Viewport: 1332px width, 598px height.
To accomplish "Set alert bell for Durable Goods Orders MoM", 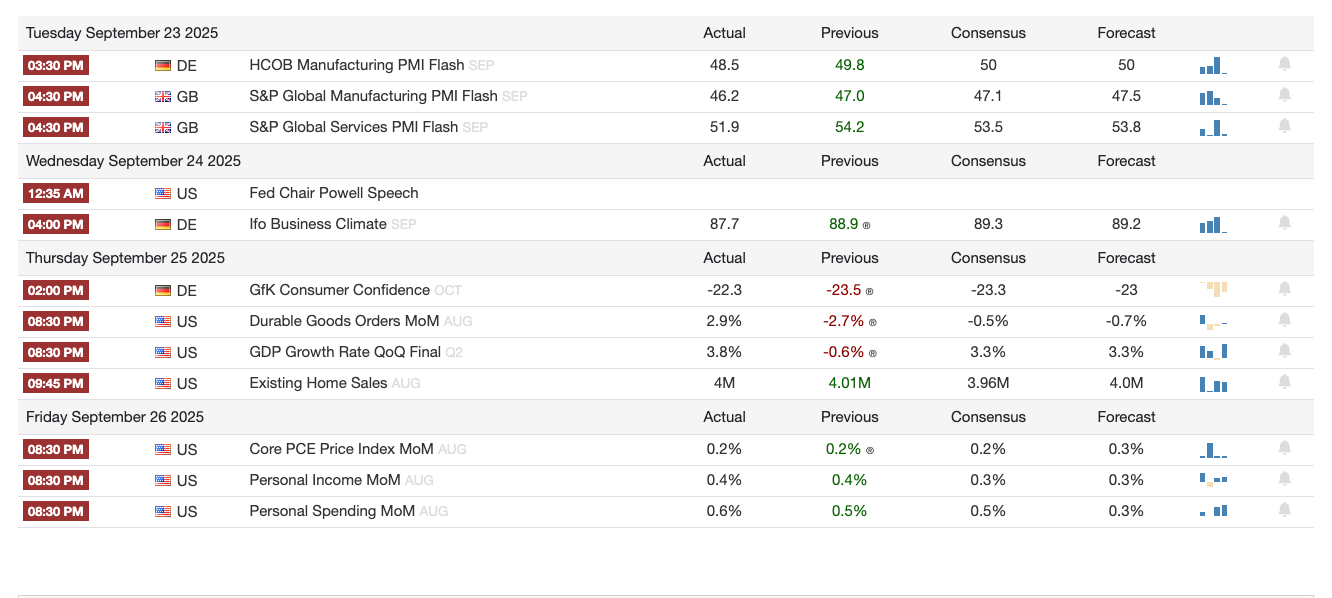I will tap(1285, 320).
